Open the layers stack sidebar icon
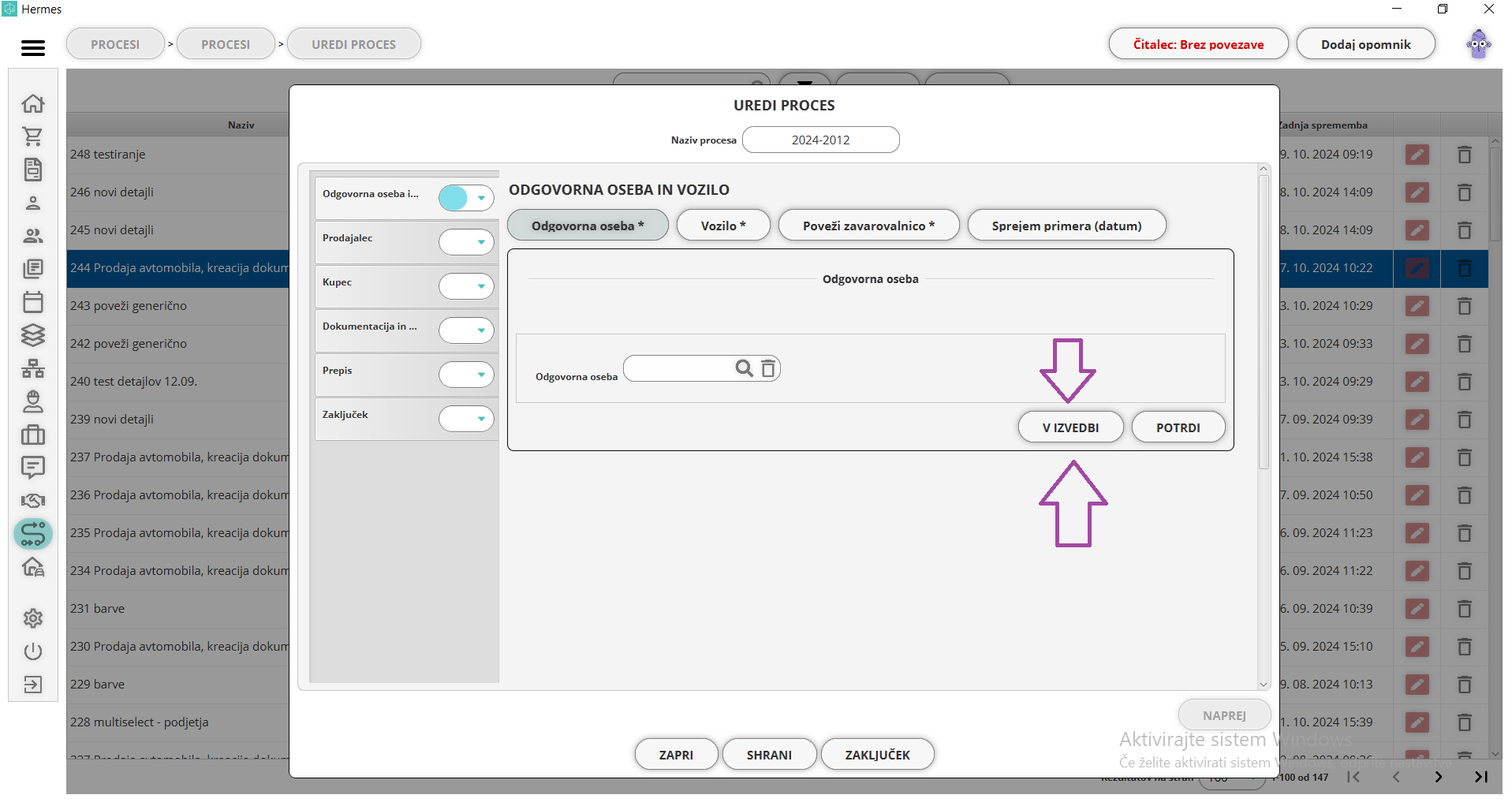The image size is (1512, 806). (33, 335)
